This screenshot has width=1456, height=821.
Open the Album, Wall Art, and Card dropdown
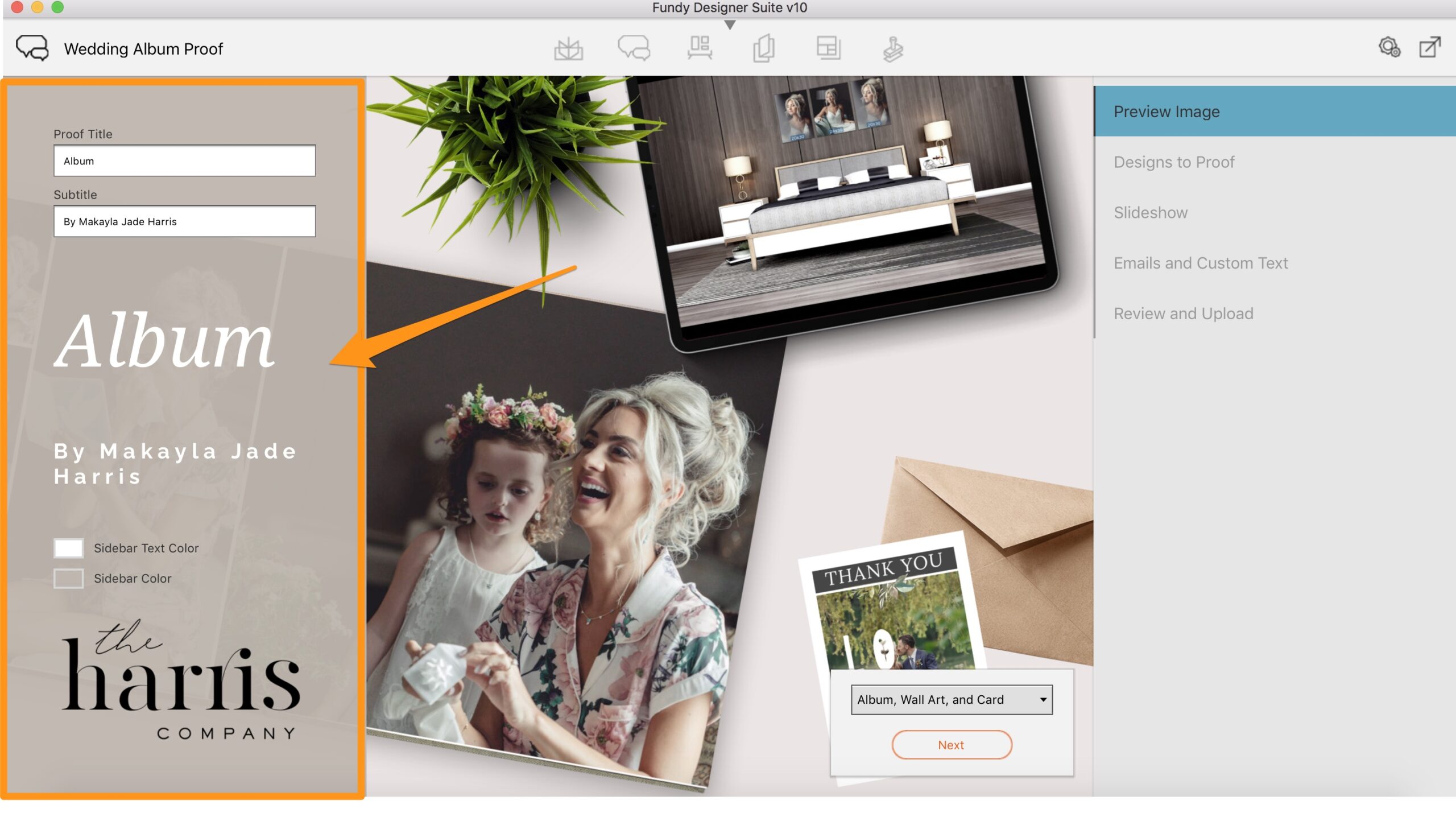(x=952, y=699)
